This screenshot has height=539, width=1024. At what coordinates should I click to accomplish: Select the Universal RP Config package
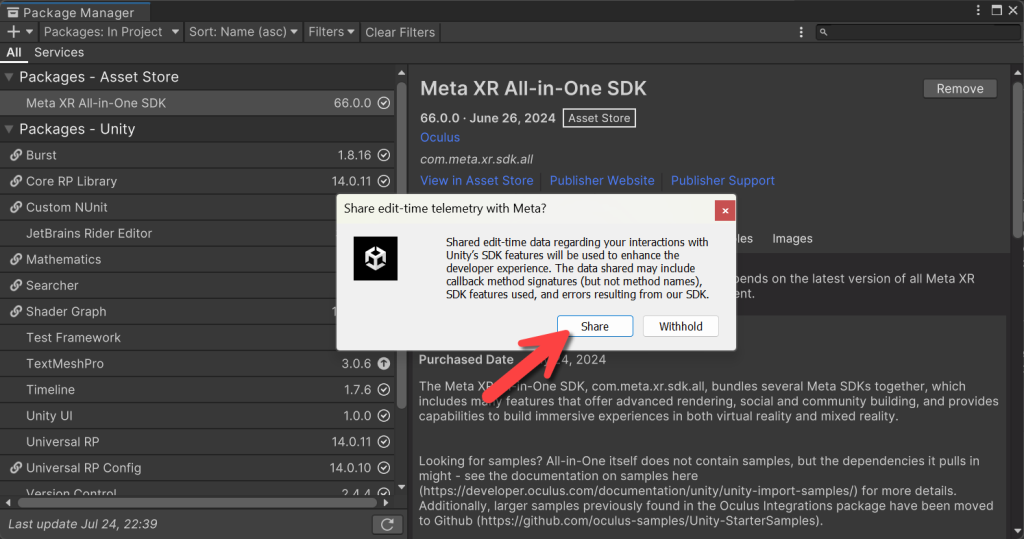[197, 468]
